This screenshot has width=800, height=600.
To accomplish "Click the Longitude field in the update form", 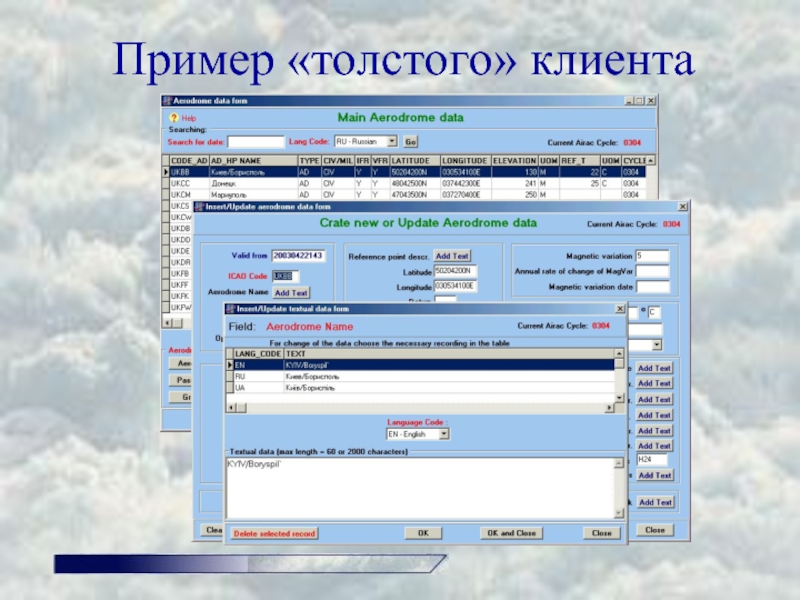I will (456, 286).
